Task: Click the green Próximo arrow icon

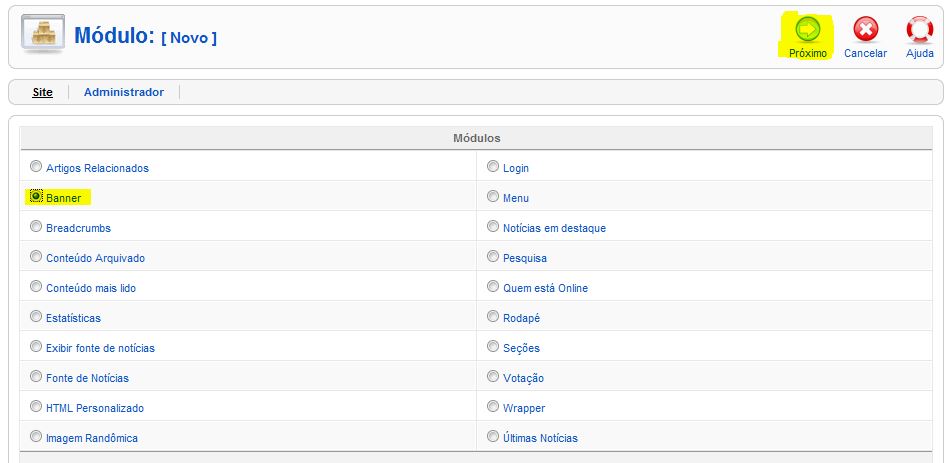Action: (x=808, y=29)
